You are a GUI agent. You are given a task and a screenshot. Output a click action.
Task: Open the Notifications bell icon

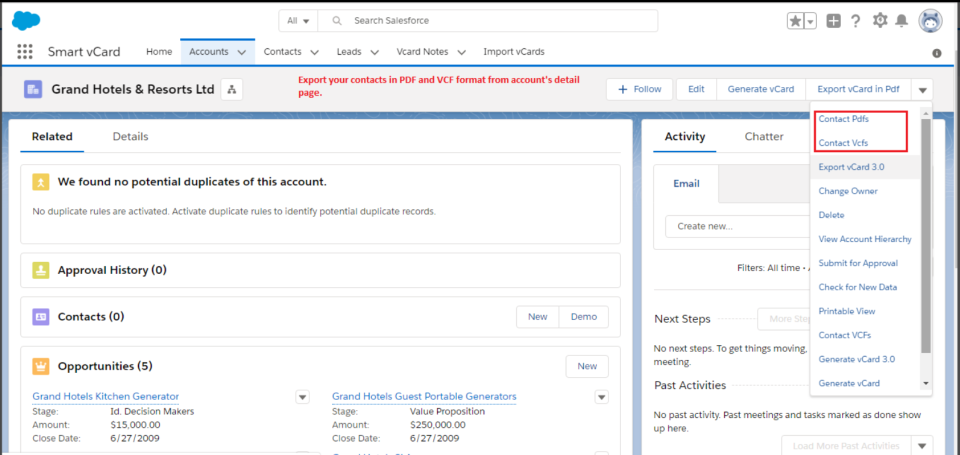tap(901, 21)
